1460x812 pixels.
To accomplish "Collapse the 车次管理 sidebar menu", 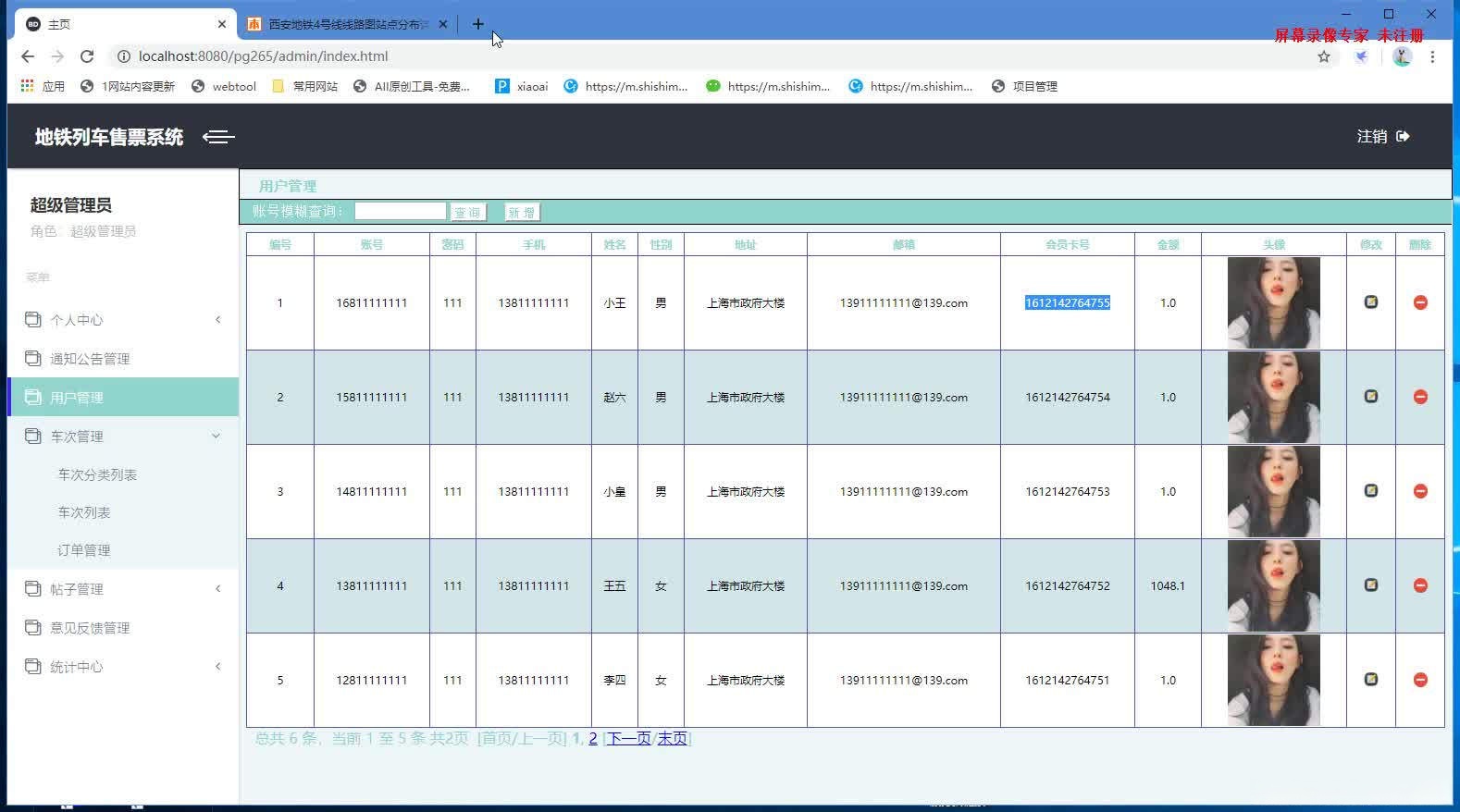I will click(x=123, y=437).
